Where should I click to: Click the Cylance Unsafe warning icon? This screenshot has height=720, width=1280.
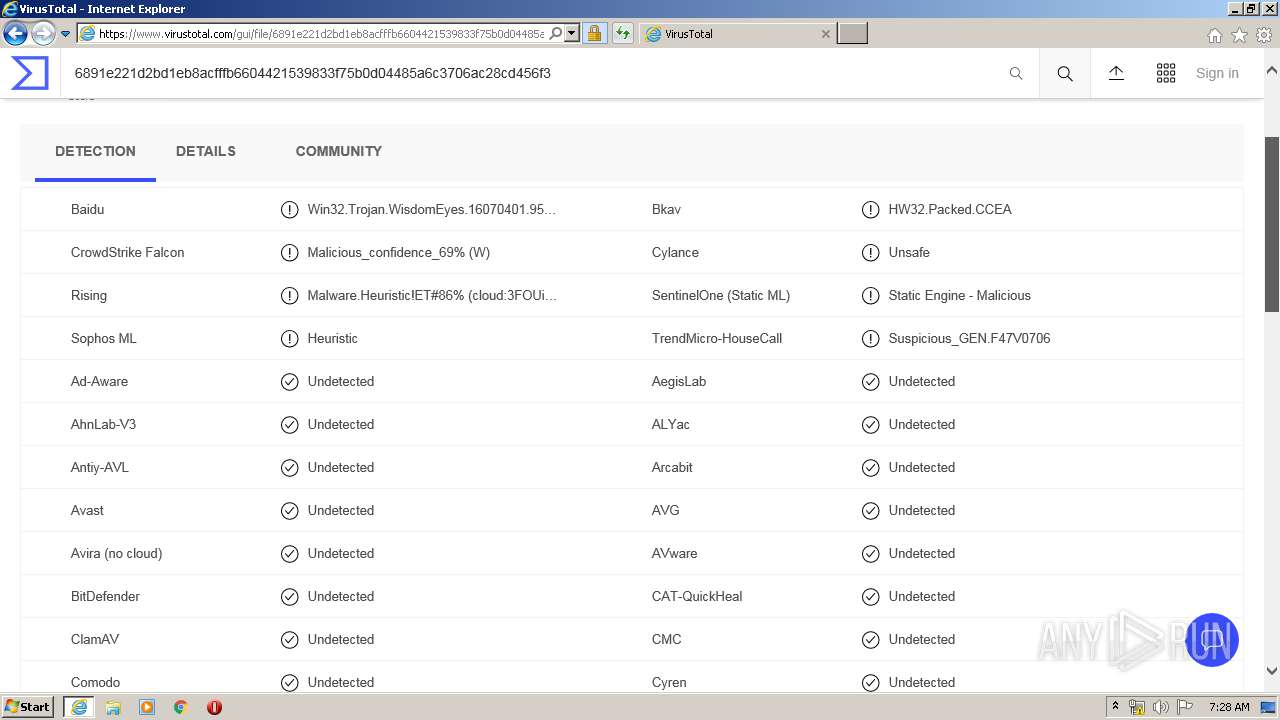coord(871,253)
